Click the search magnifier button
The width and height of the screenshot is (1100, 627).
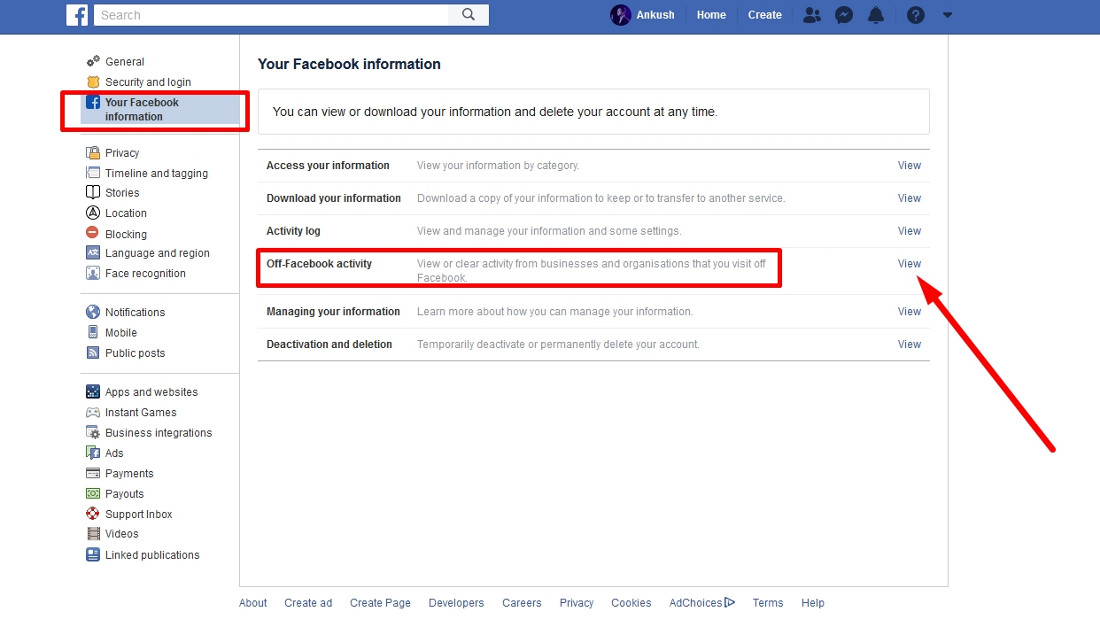point(468,15)
